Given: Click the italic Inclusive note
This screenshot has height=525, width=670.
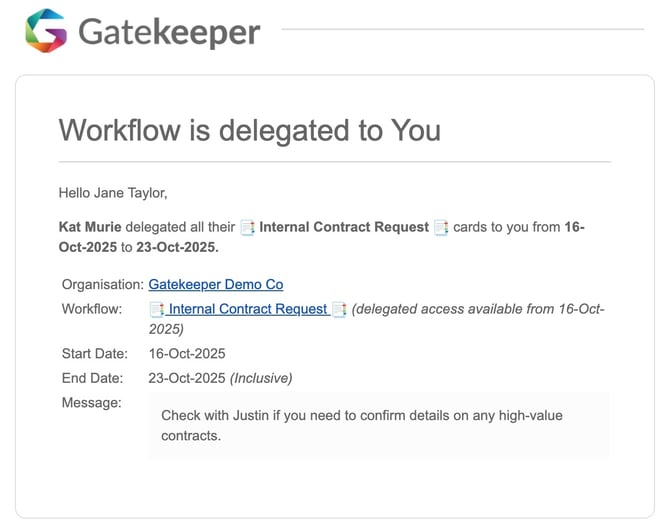Looking at the screenshot, I should 261,378.
